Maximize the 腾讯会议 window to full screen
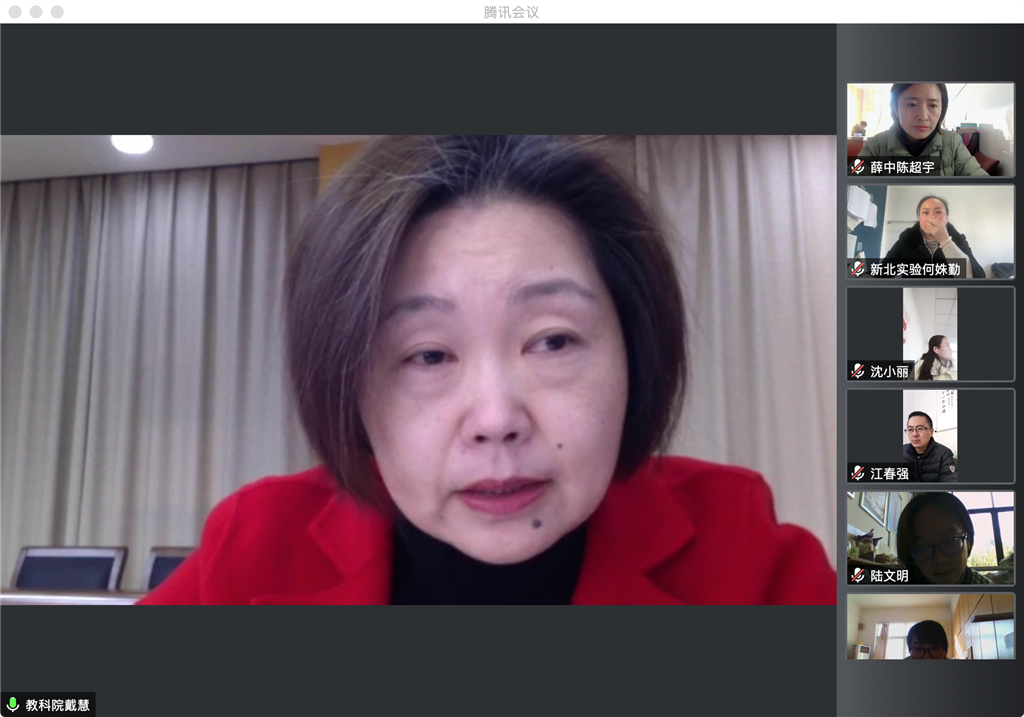 57,12
